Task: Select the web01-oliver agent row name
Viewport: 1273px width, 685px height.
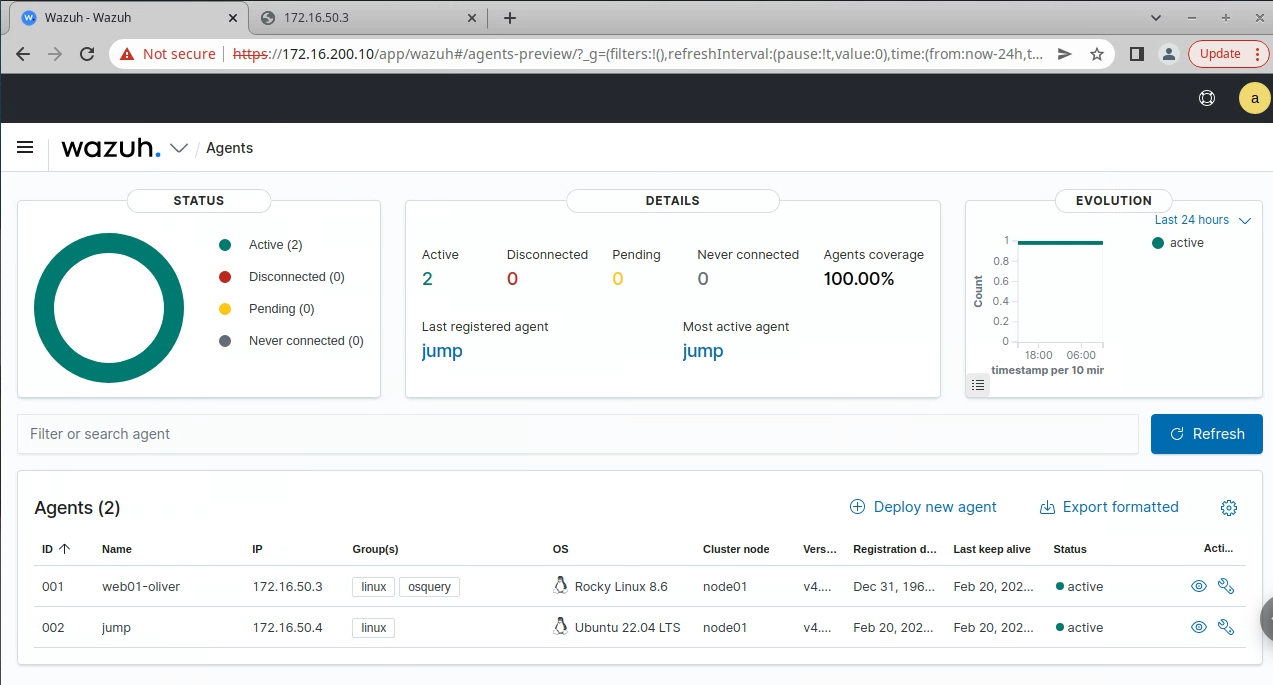Action: 141,587
